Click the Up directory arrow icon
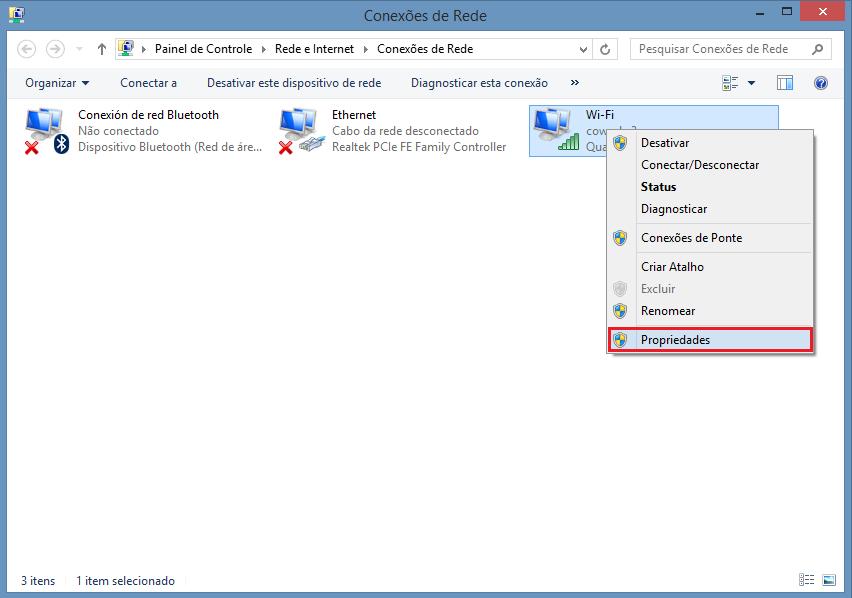852x598 pixels. 101,49
